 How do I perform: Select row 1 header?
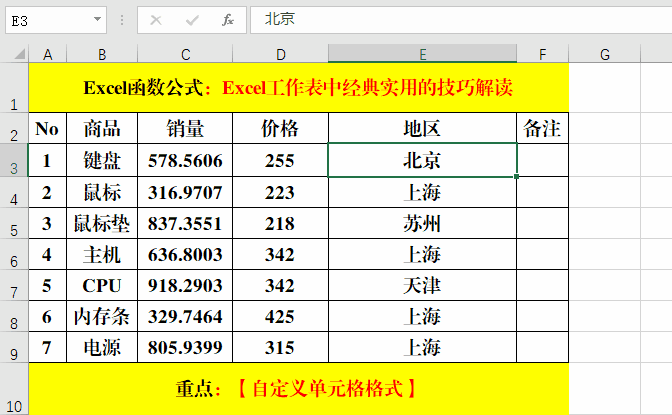point(14,88)
